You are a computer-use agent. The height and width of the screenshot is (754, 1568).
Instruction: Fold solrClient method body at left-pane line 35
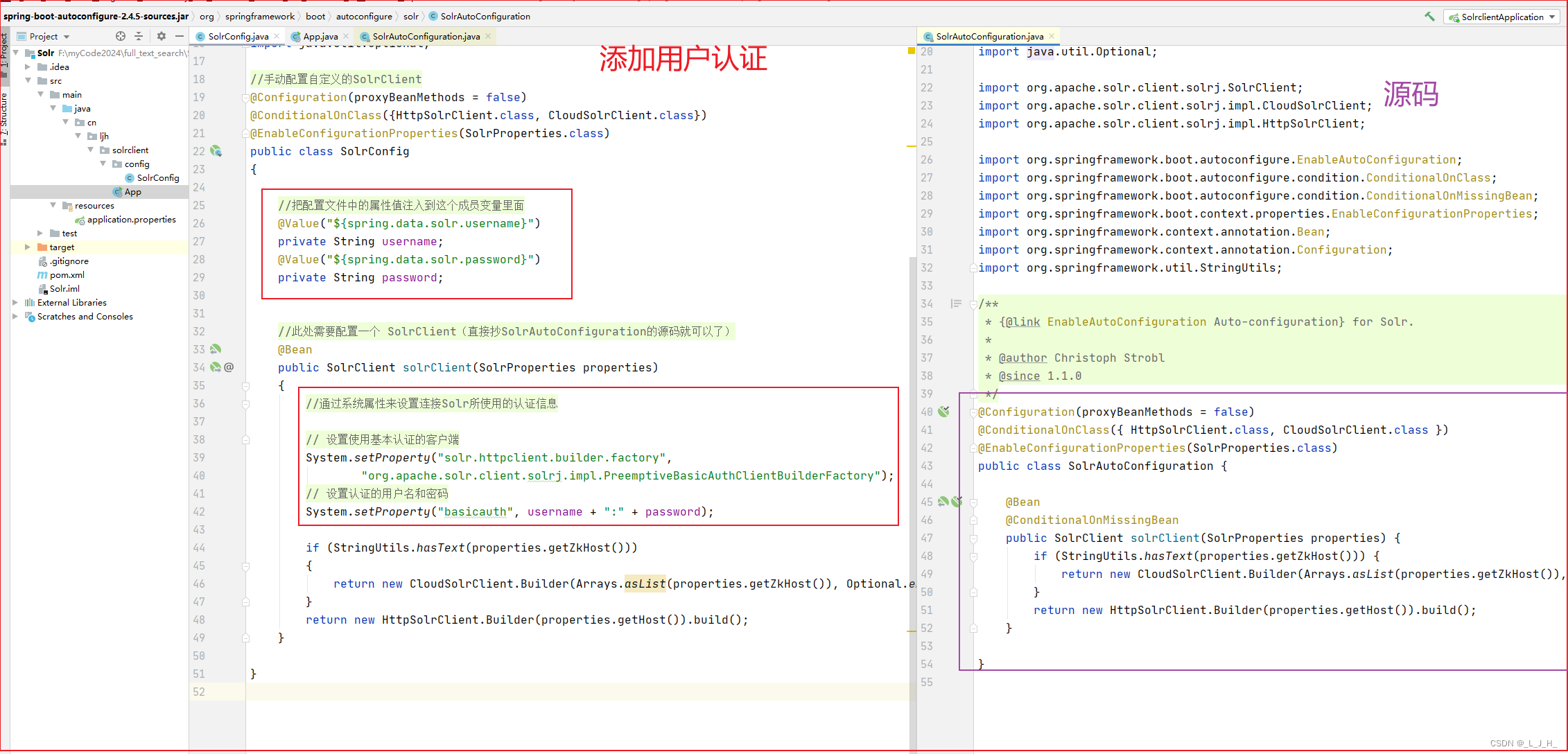245,385
